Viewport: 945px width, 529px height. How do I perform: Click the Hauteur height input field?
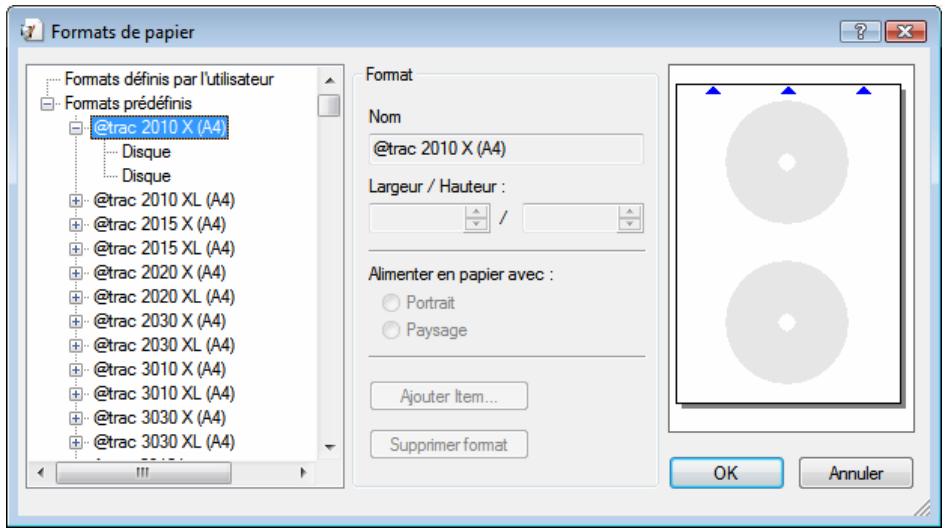pos(570,218)
